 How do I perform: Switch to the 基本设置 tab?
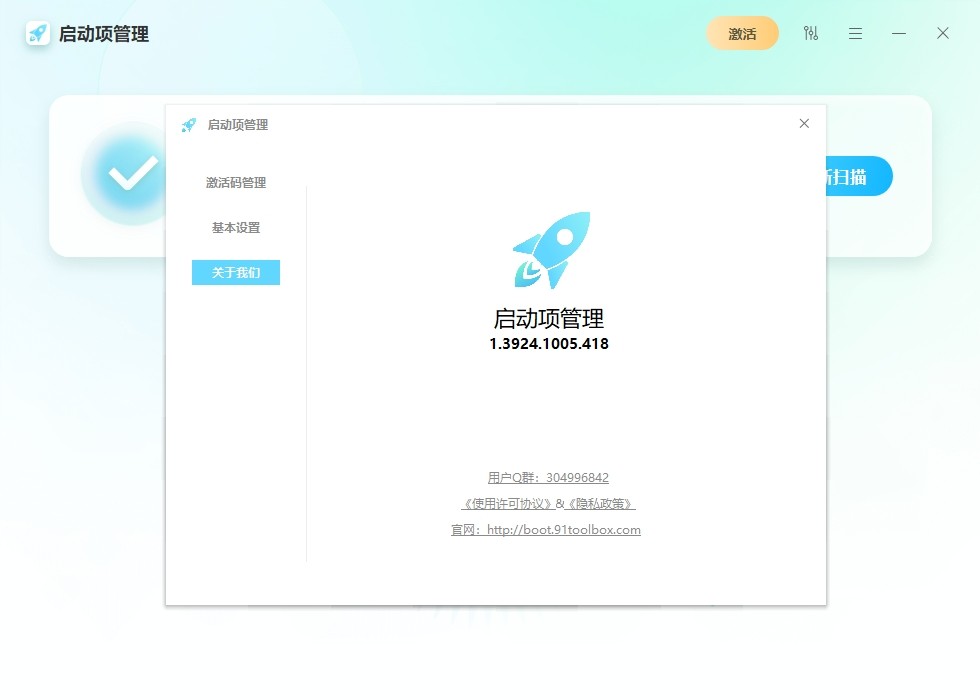point(236,228)
